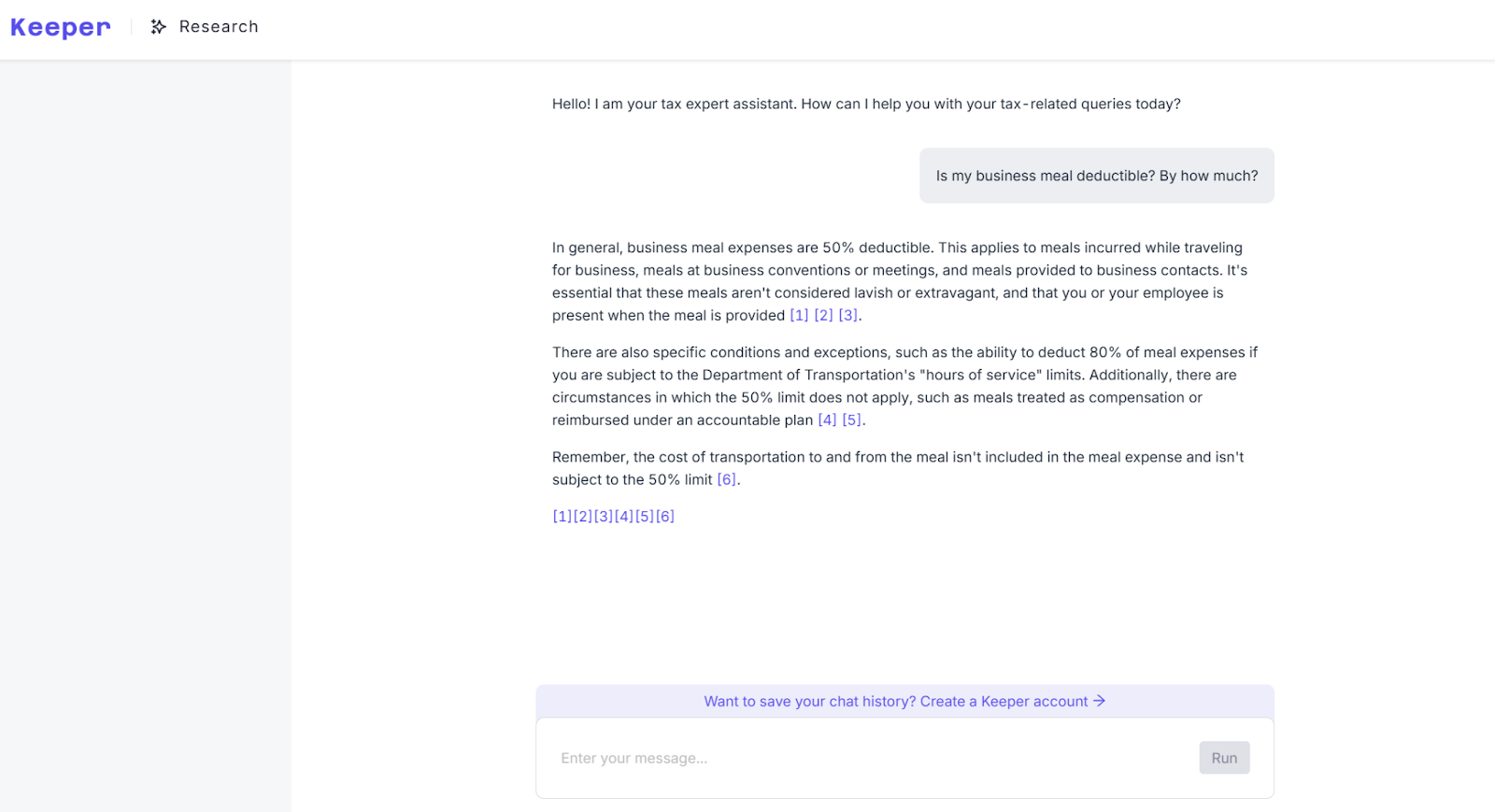
Task: Open inline citation [6] after '50% limit'
Action: (x=726, y=480)
